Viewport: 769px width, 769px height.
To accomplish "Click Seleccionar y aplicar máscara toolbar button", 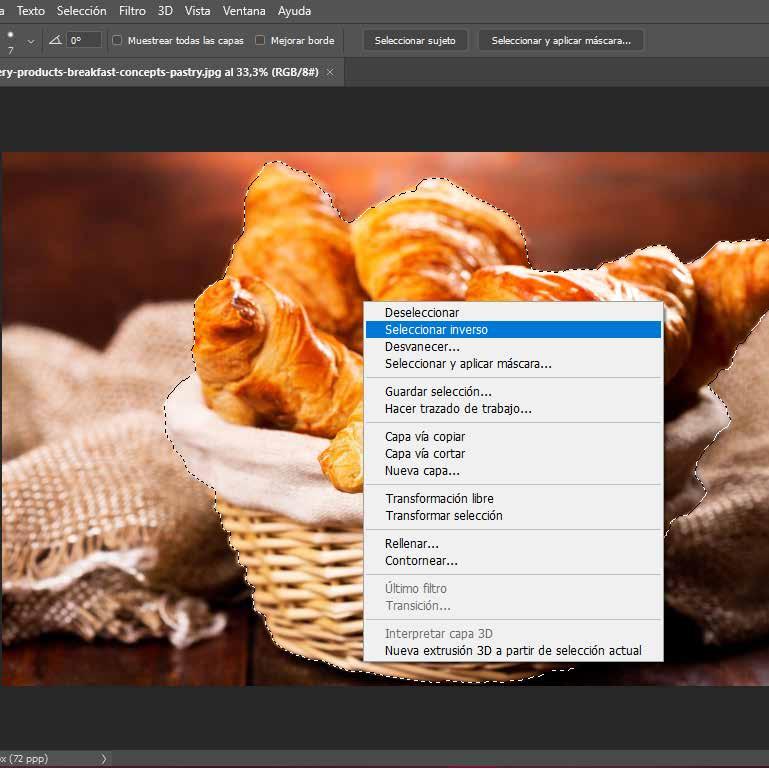I will (x=561, y=40).
